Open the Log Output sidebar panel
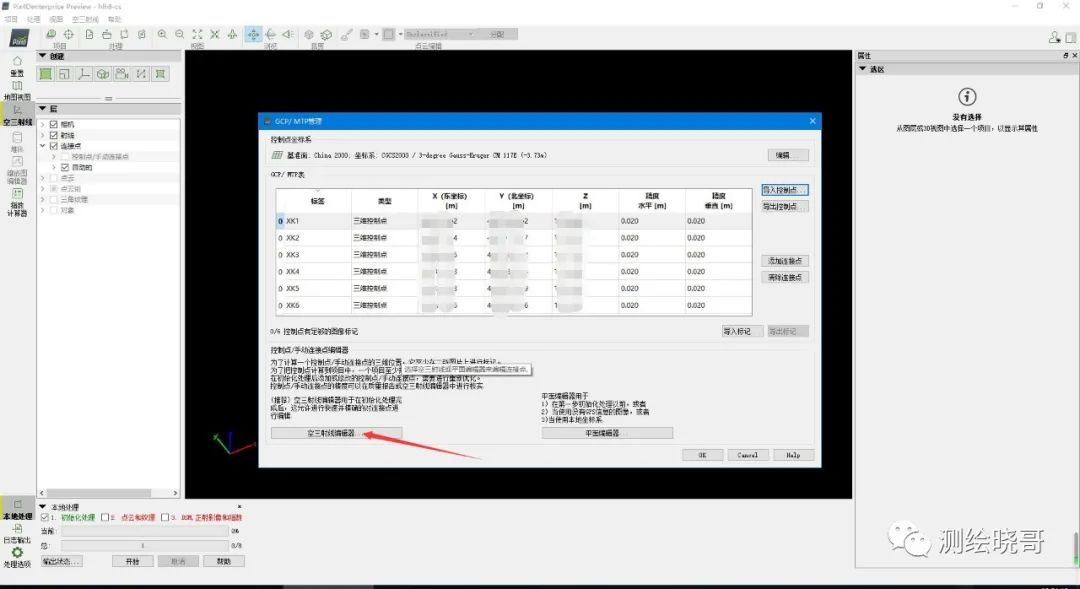The width and height of the screenshot is (1080, 589). pyautogui.click(x=17, y=534)
